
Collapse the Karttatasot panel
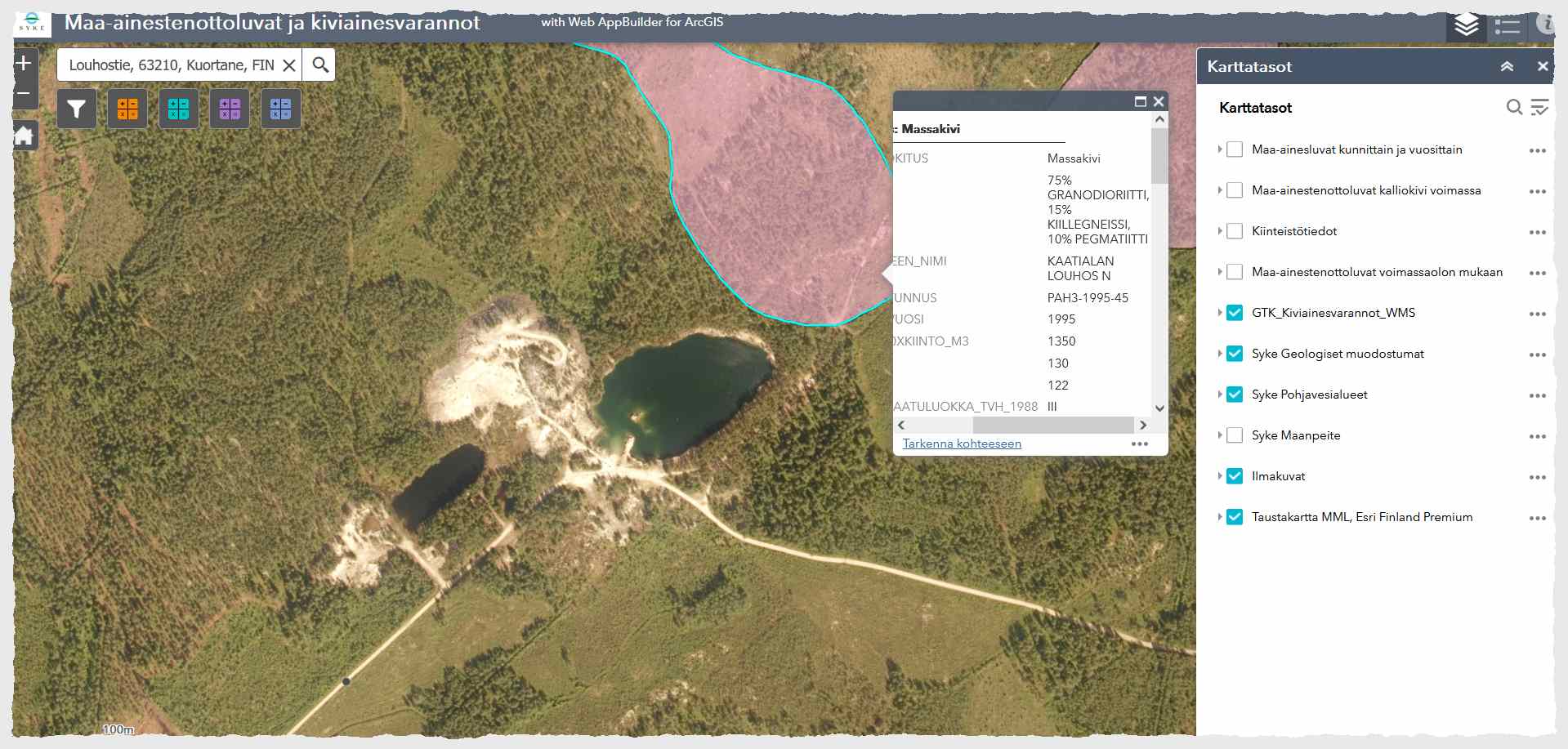tap(1507, 67)
